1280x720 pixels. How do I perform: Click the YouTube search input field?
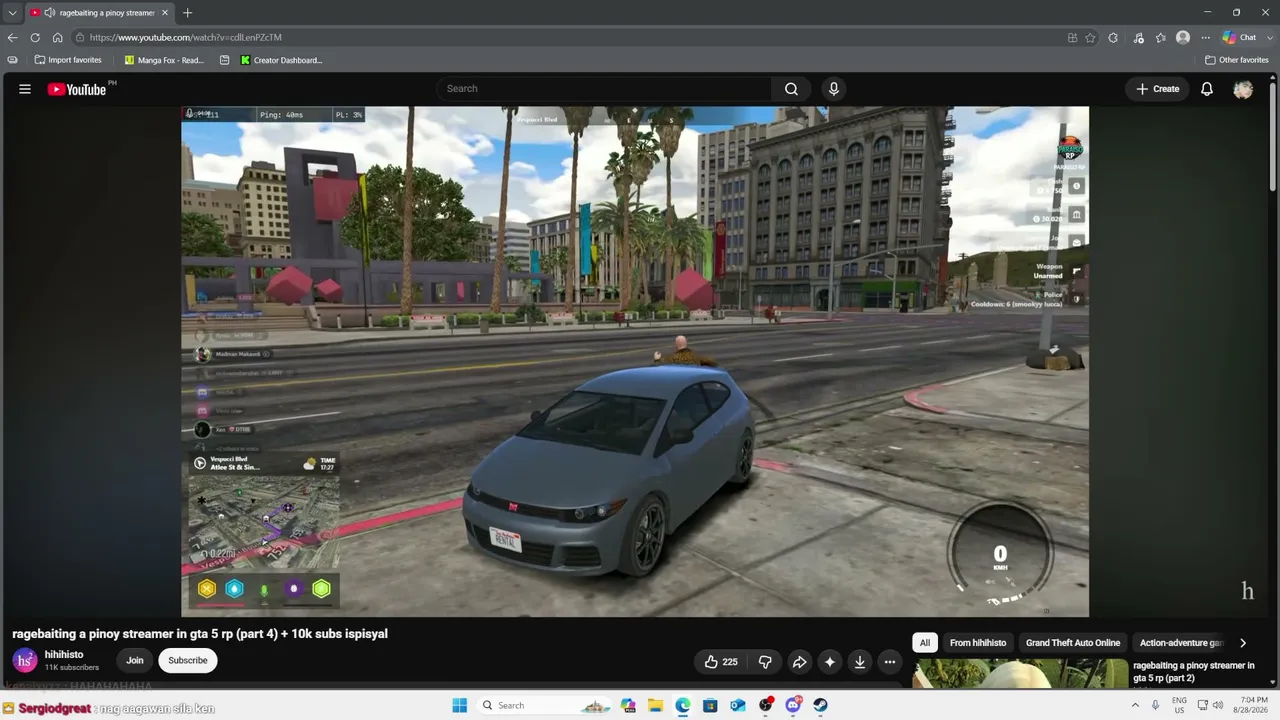click(603, 89)
